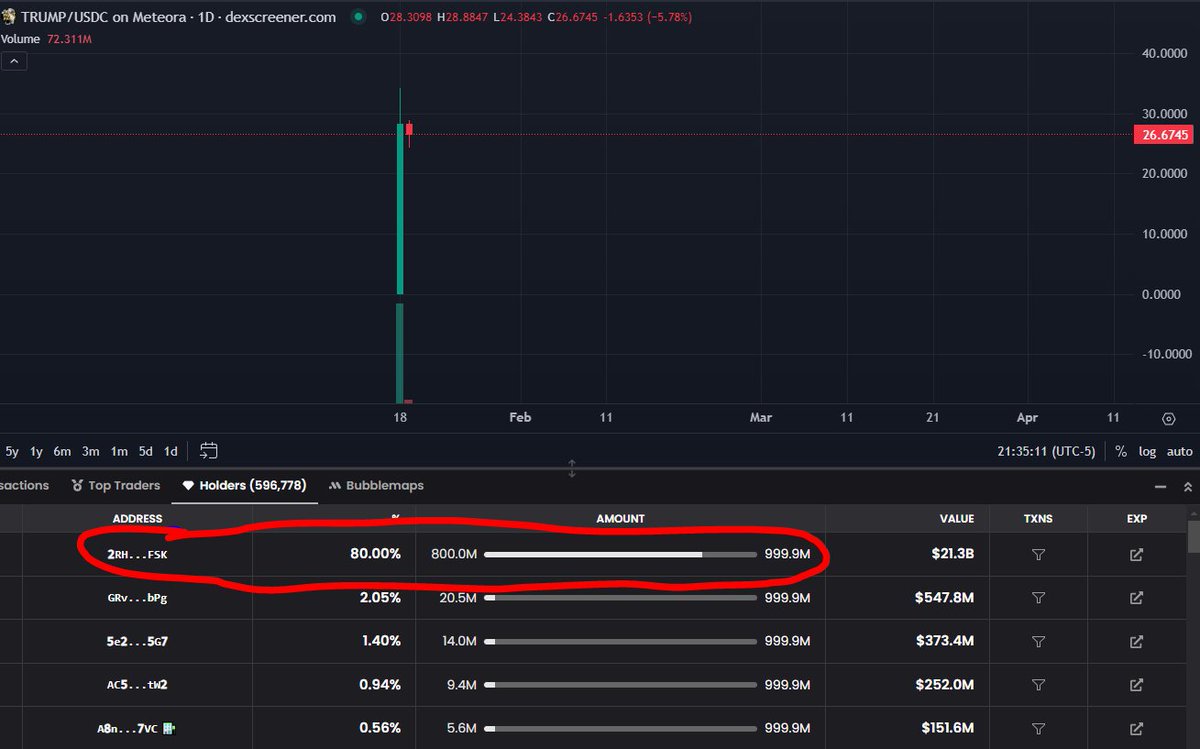This screenshot has width=1200, height=749.
Task: Switch axis scaling to auto mode
Action: coord(1179,451)
